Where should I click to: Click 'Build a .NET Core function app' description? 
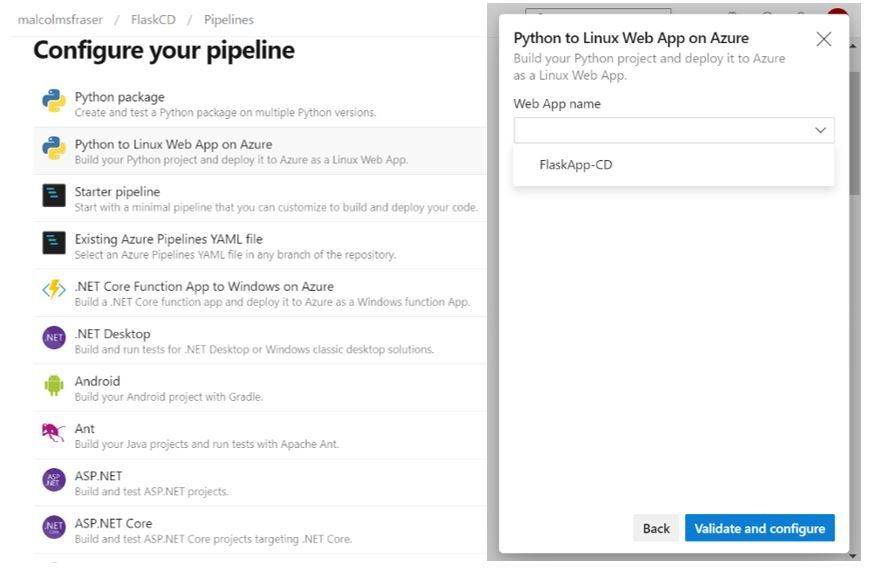(x=273, y=302)
